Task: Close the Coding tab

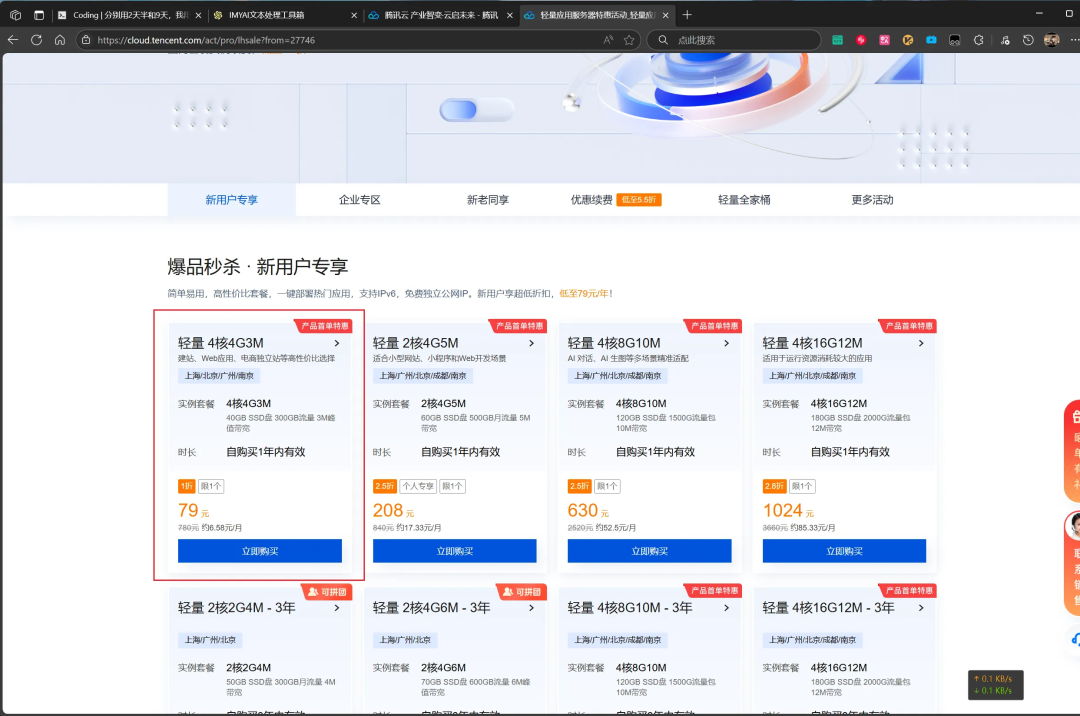Action: 198,14
